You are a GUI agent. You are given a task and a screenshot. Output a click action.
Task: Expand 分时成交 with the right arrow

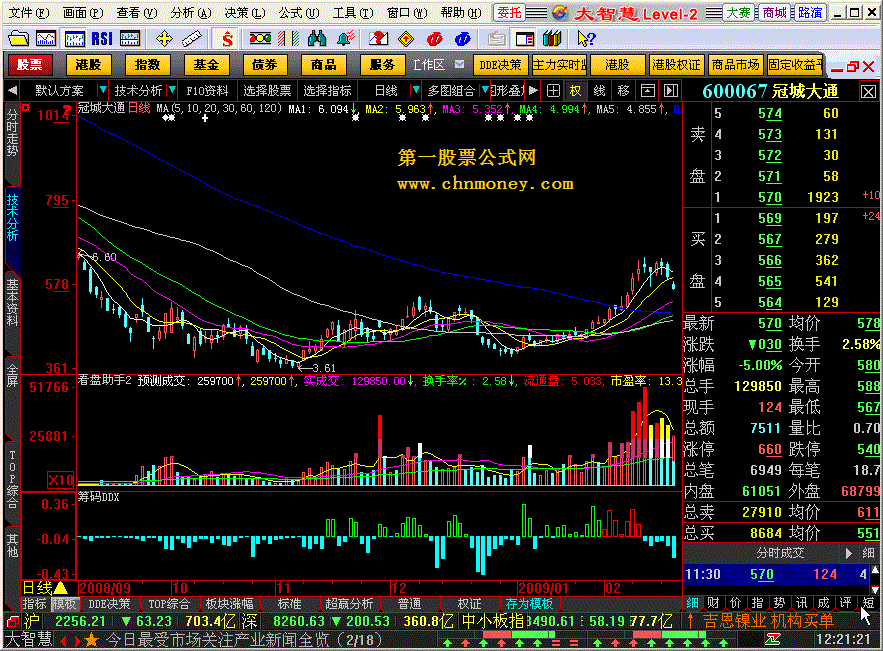(848, 554)
